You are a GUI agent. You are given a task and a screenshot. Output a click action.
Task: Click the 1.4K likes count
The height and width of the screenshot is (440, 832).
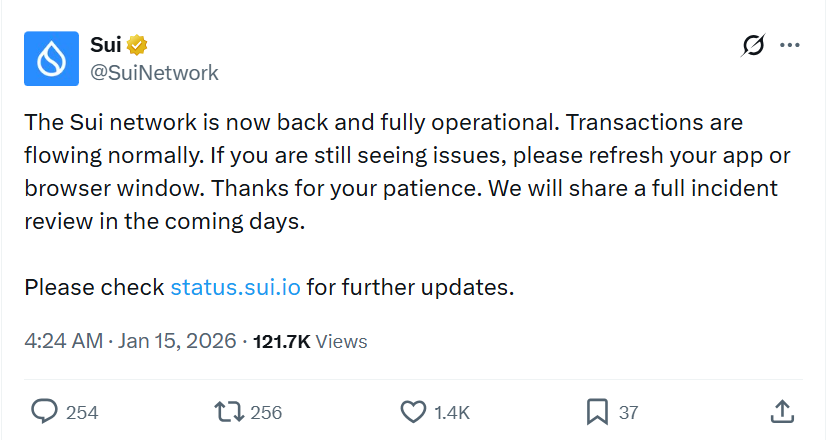pos(452,412)
